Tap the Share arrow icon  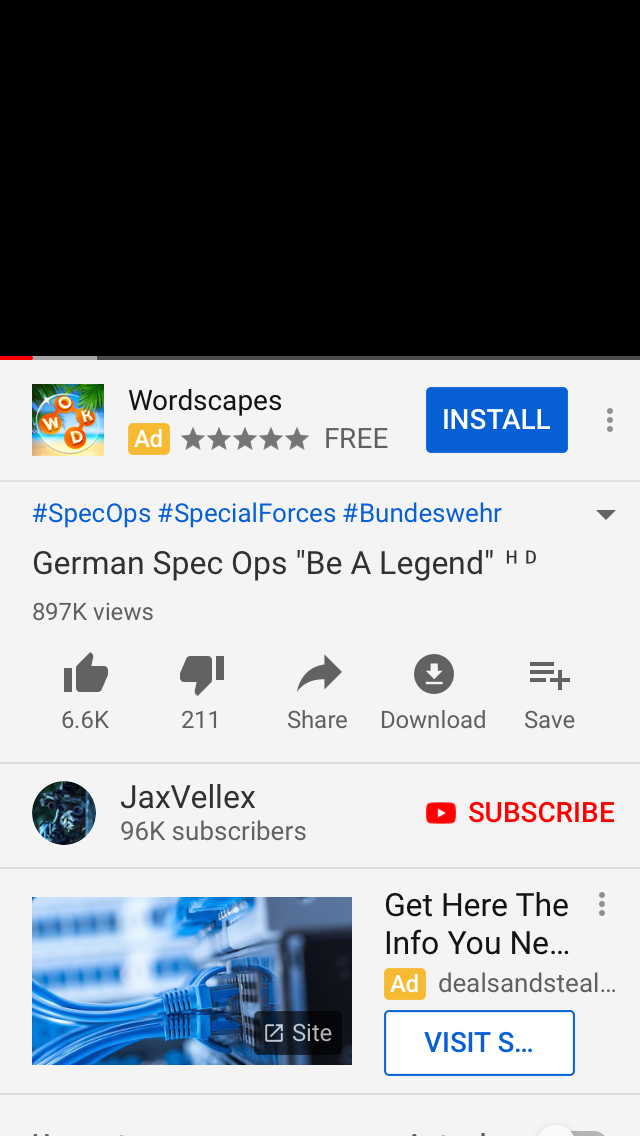319,674
